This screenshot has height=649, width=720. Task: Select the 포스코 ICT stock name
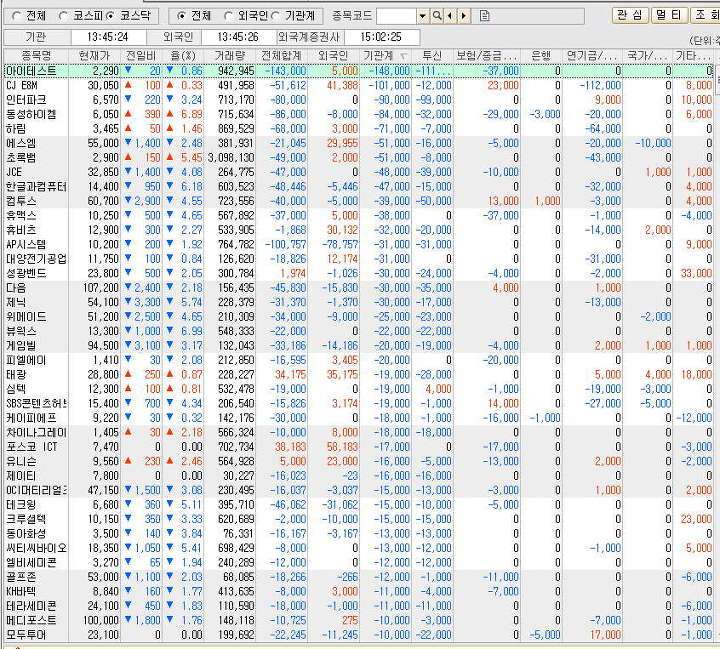32,447
